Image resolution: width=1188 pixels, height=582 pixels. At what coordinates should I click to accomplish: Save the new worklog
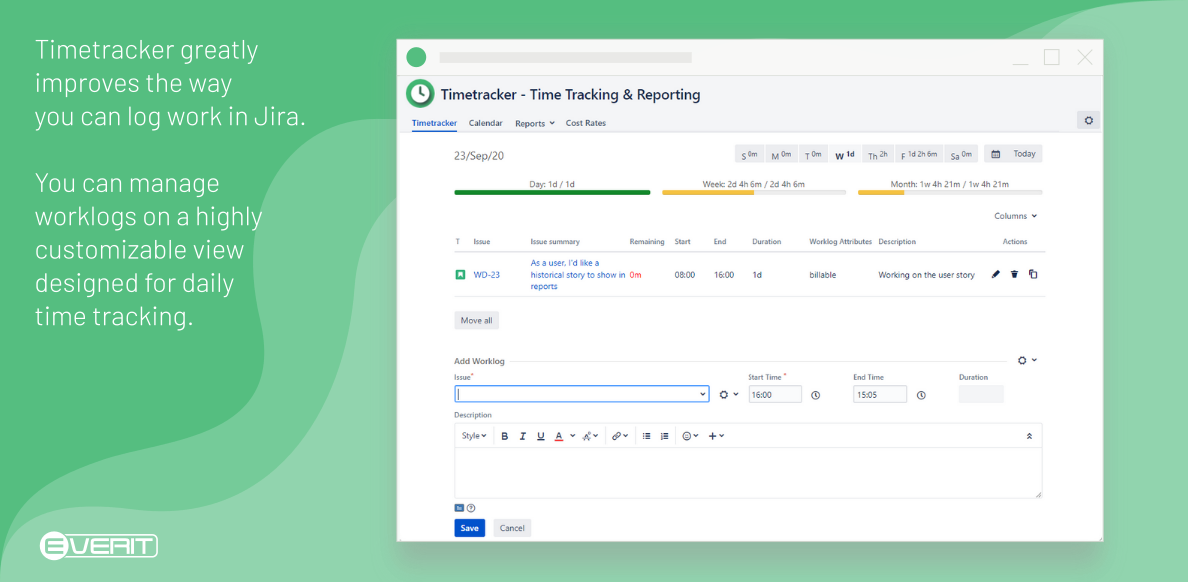pos(469,528)
